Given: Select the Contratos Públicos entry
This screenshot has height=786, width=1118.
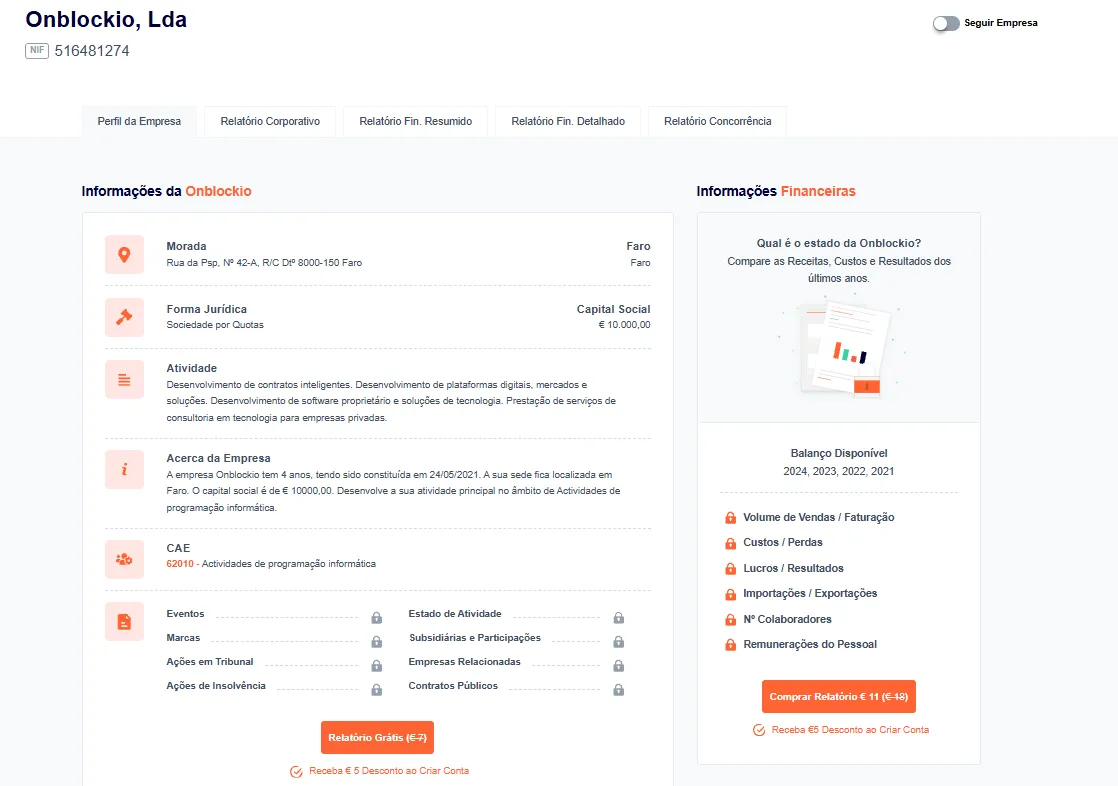Looking at the screenshot, I should click(453, 685).
